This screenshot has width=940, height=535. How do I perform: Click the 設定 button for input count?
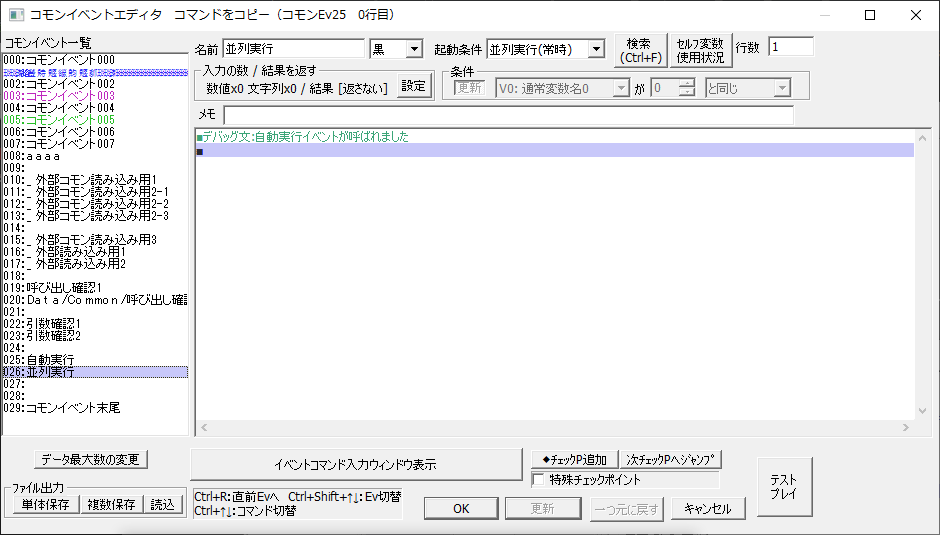coord(413,86)
